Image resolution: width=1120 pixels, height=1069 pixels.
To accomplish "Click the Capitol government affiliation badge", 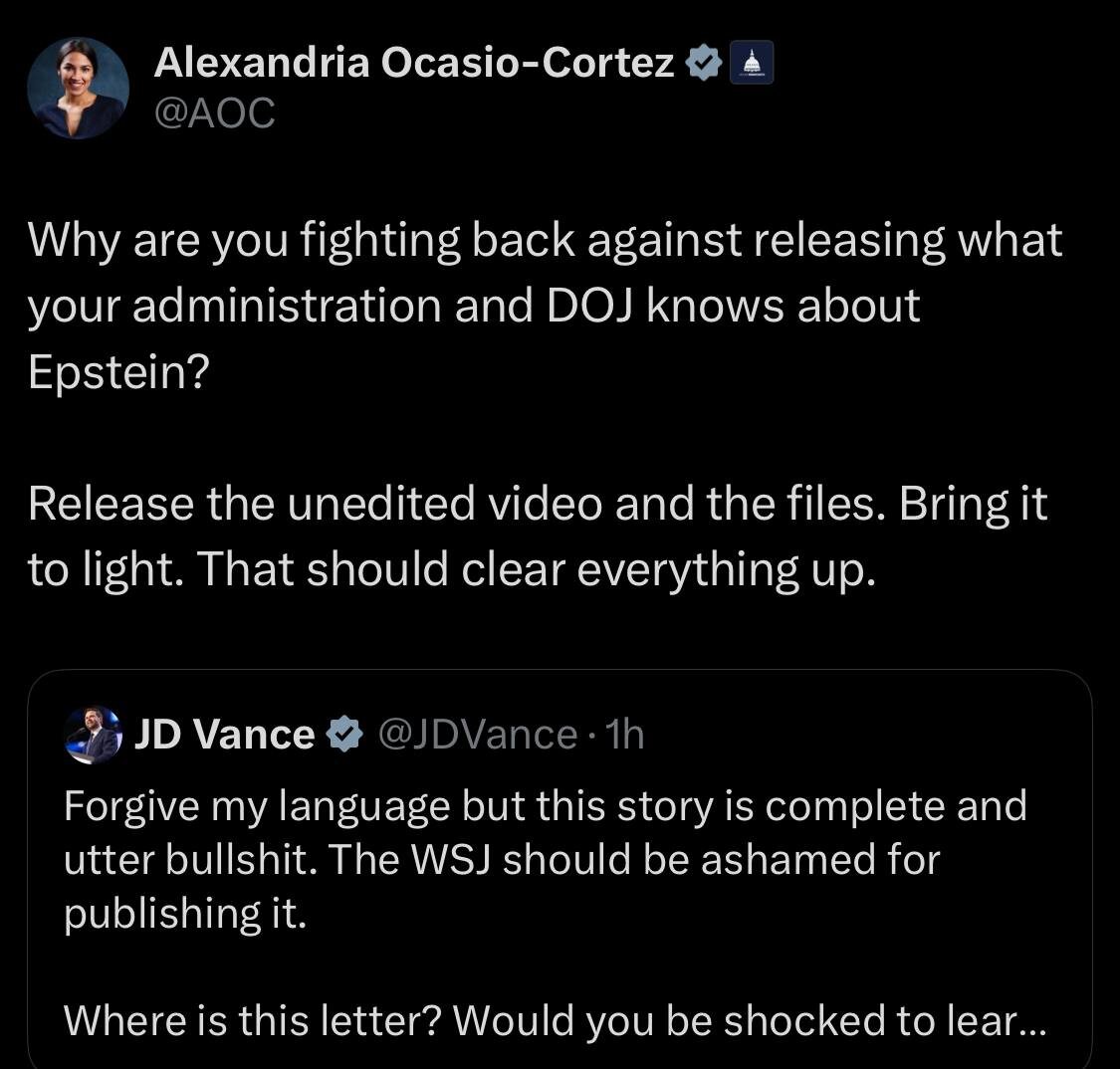I will tap(752, 65).
